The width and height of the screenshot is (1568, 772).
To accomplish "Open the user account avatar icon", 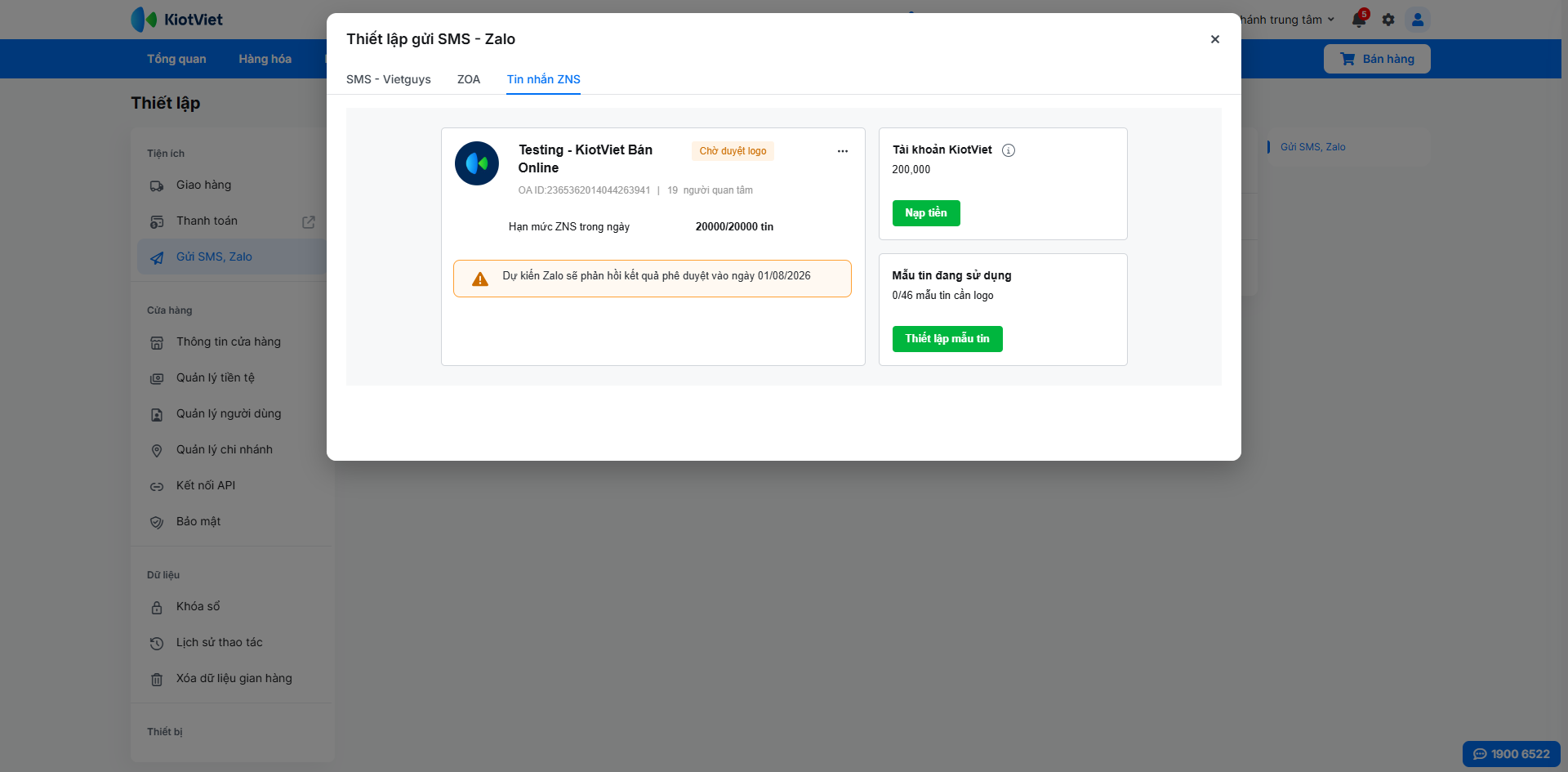I will [1418, 20].
